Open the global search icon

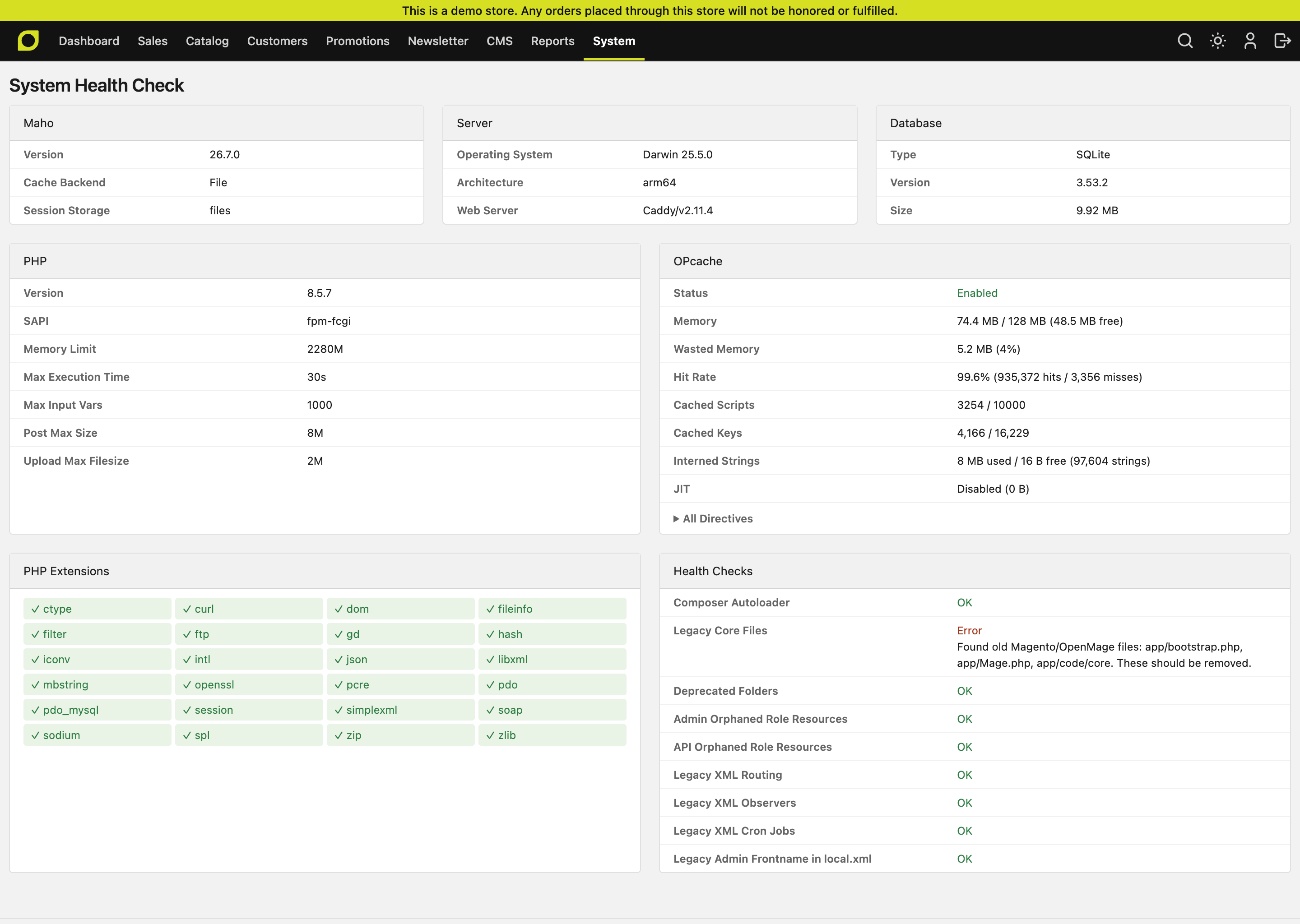pos(1185,41)
